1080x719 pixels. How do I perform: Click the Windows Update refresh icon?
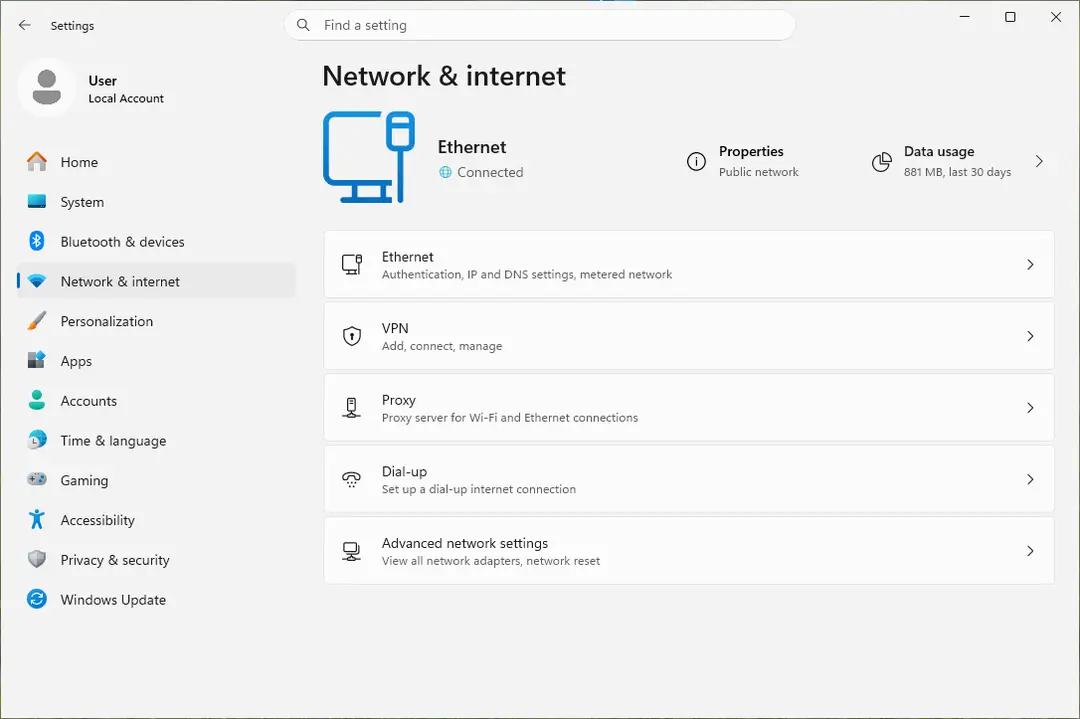tap(37, 599)
